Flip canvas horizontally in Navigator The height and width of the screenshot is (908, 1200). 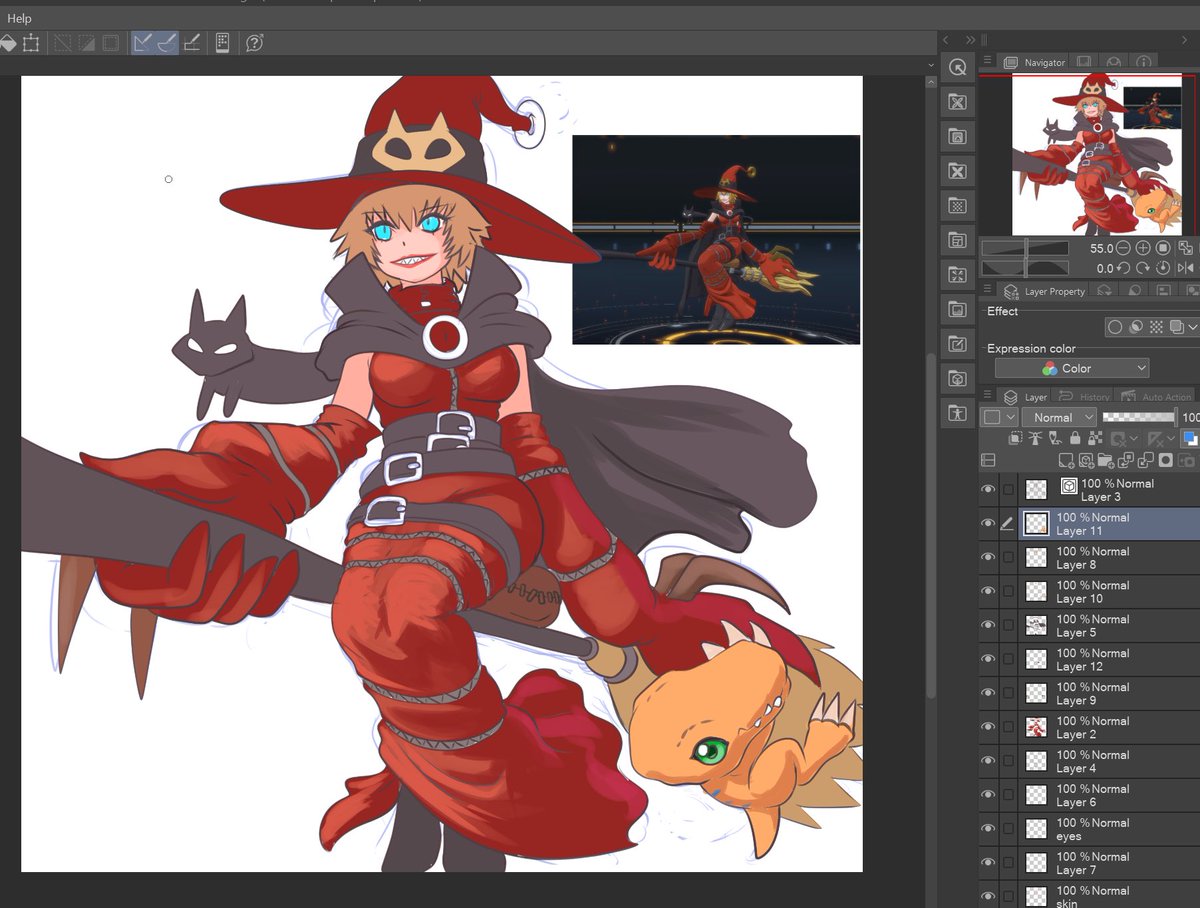point(1185,268)
